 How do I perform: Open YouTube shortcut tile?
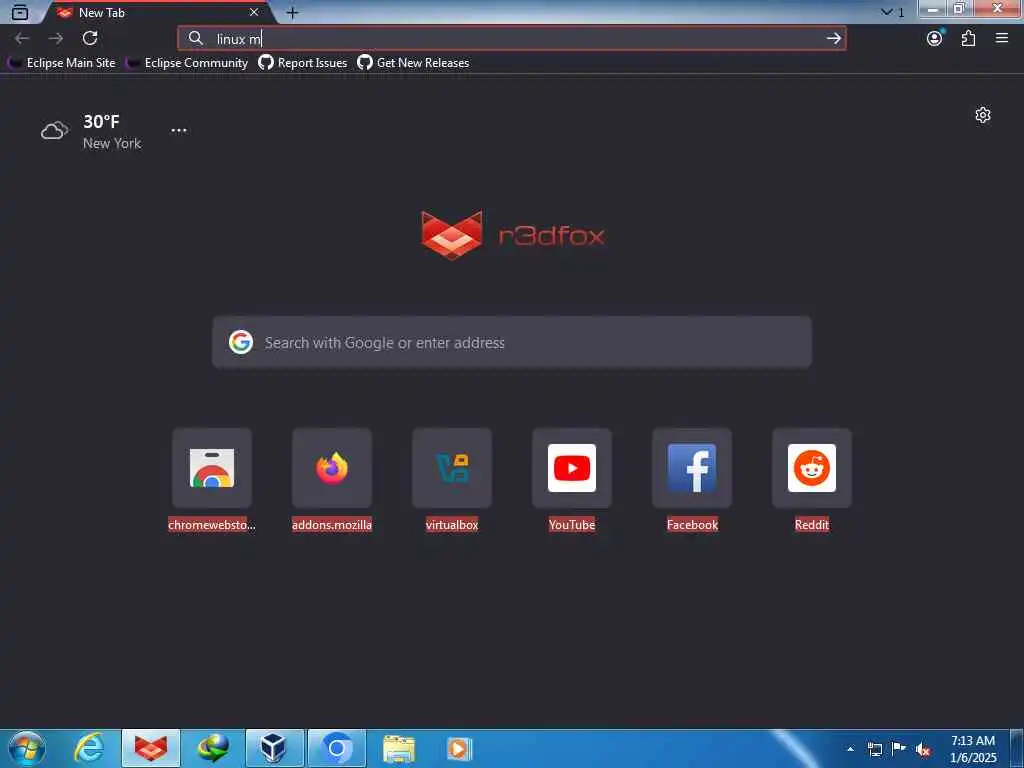(572, 468)
